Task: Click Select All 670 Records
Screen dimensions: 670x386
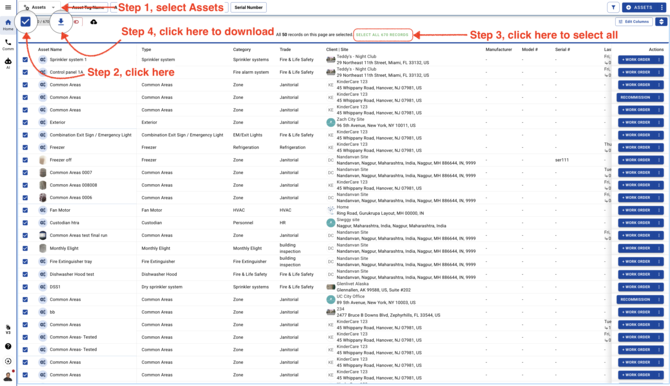Action: (x=382, y=35)
